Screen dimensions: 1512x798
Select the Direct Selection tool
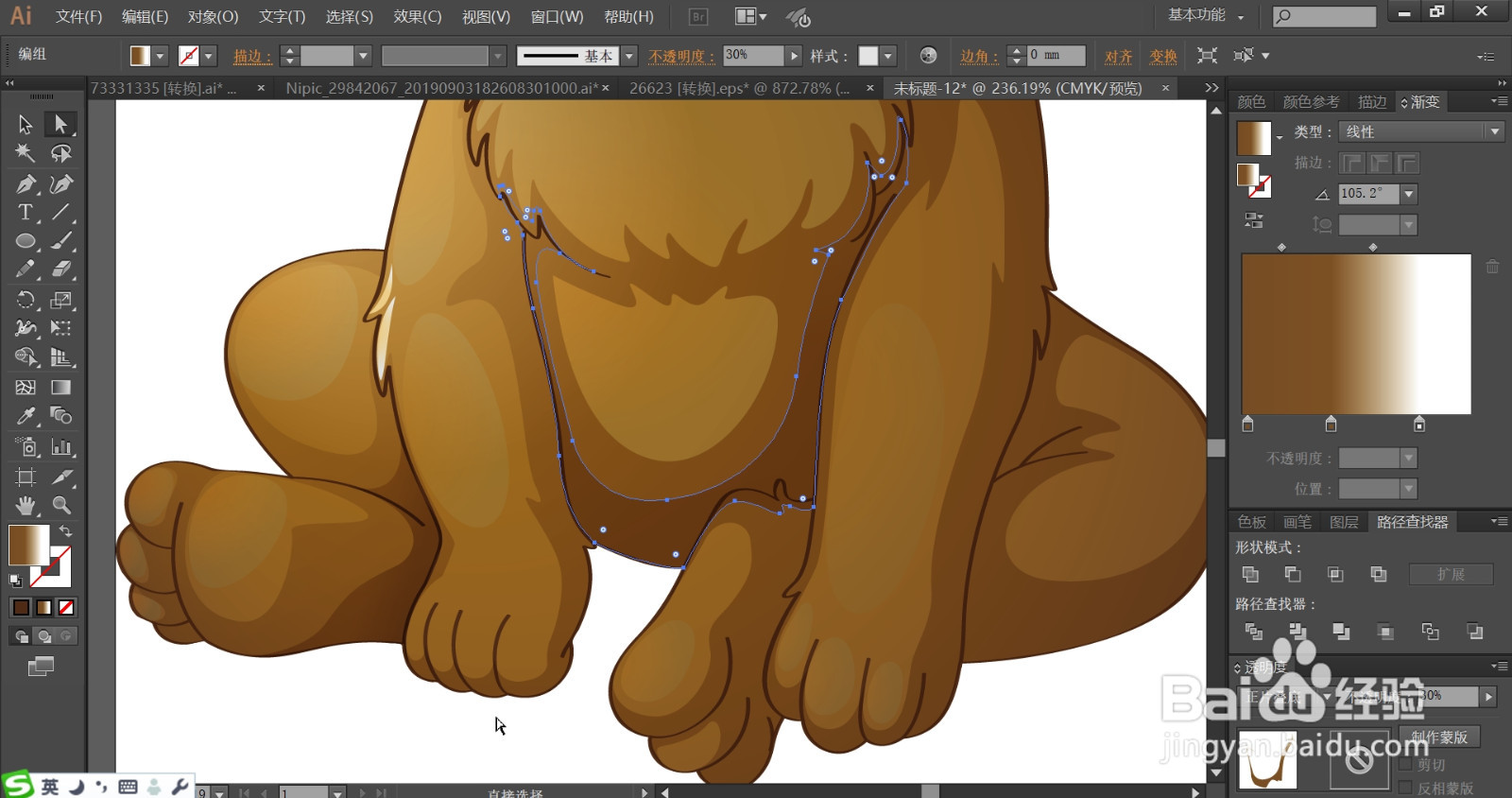tap(60, 124)
